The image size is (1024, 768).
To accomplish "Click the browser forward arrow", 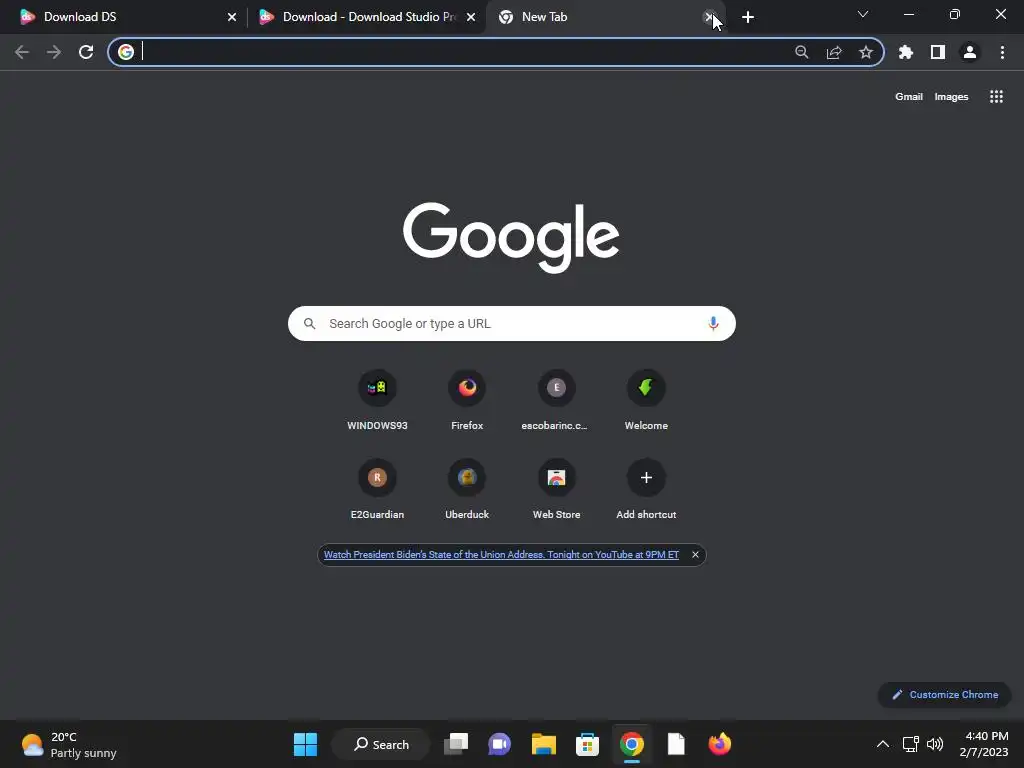I will pos(54,52).
